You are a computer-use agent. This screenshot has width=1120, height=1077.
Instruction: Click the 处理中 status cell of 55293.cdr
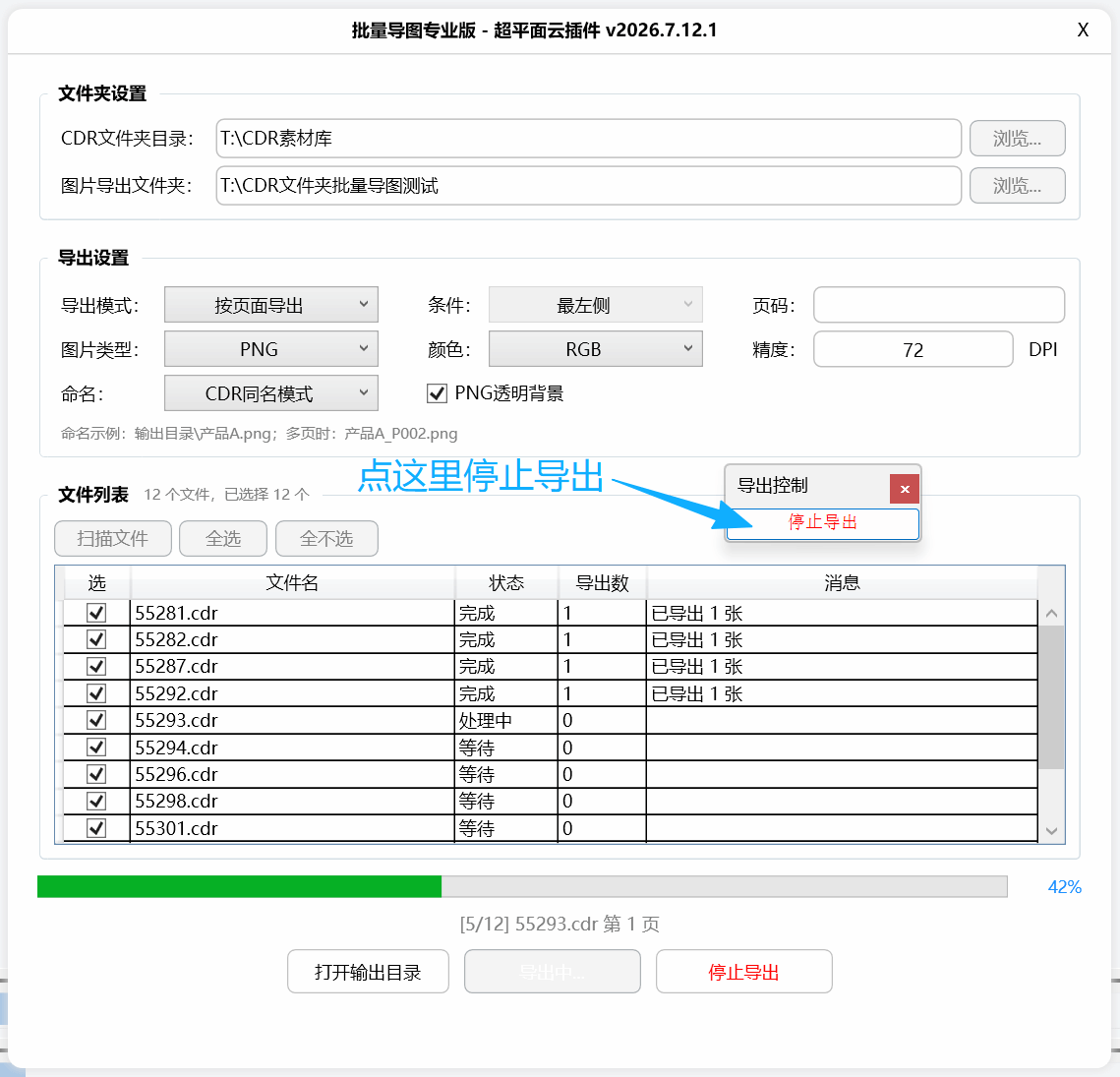pyautogui.click(x=505, y=720)
